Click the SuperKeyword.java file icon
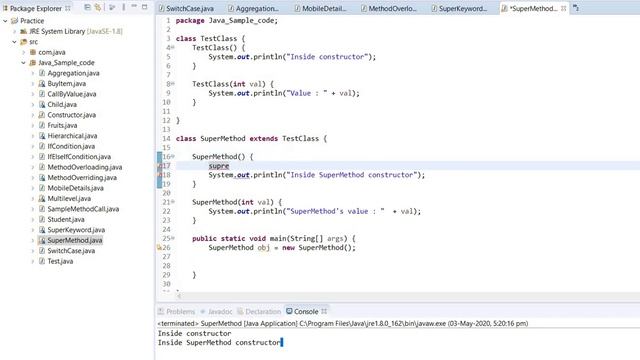This screenshot has width=640, height=360. coord(42,230)
